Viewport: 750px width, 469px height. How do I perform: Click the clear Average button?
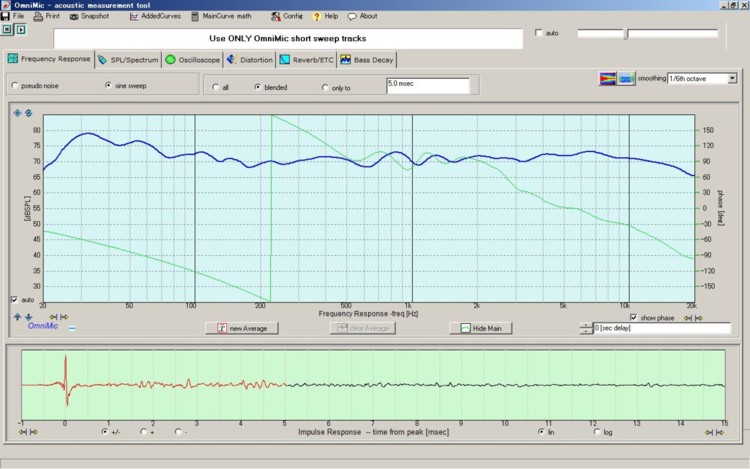pos(363,328)
